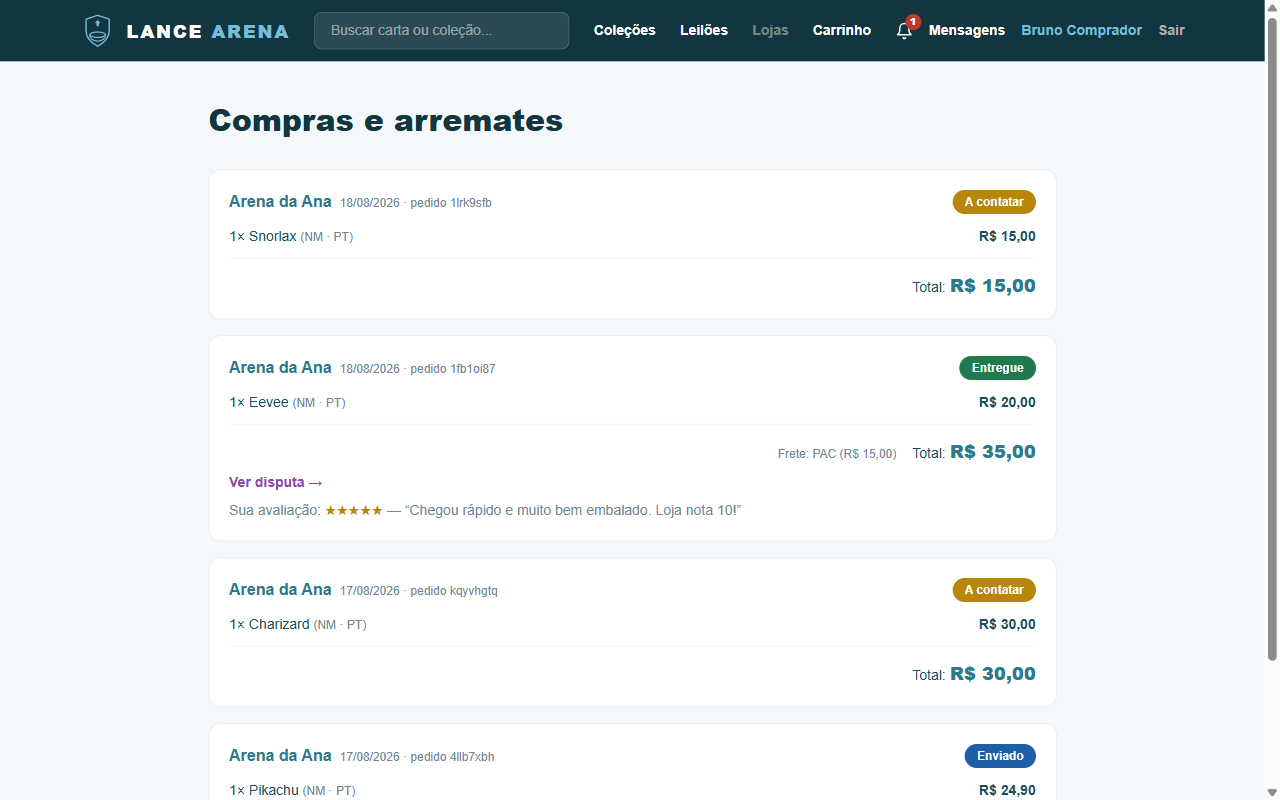Click the A contatar badge on Charizard order

tap(994, 590)
